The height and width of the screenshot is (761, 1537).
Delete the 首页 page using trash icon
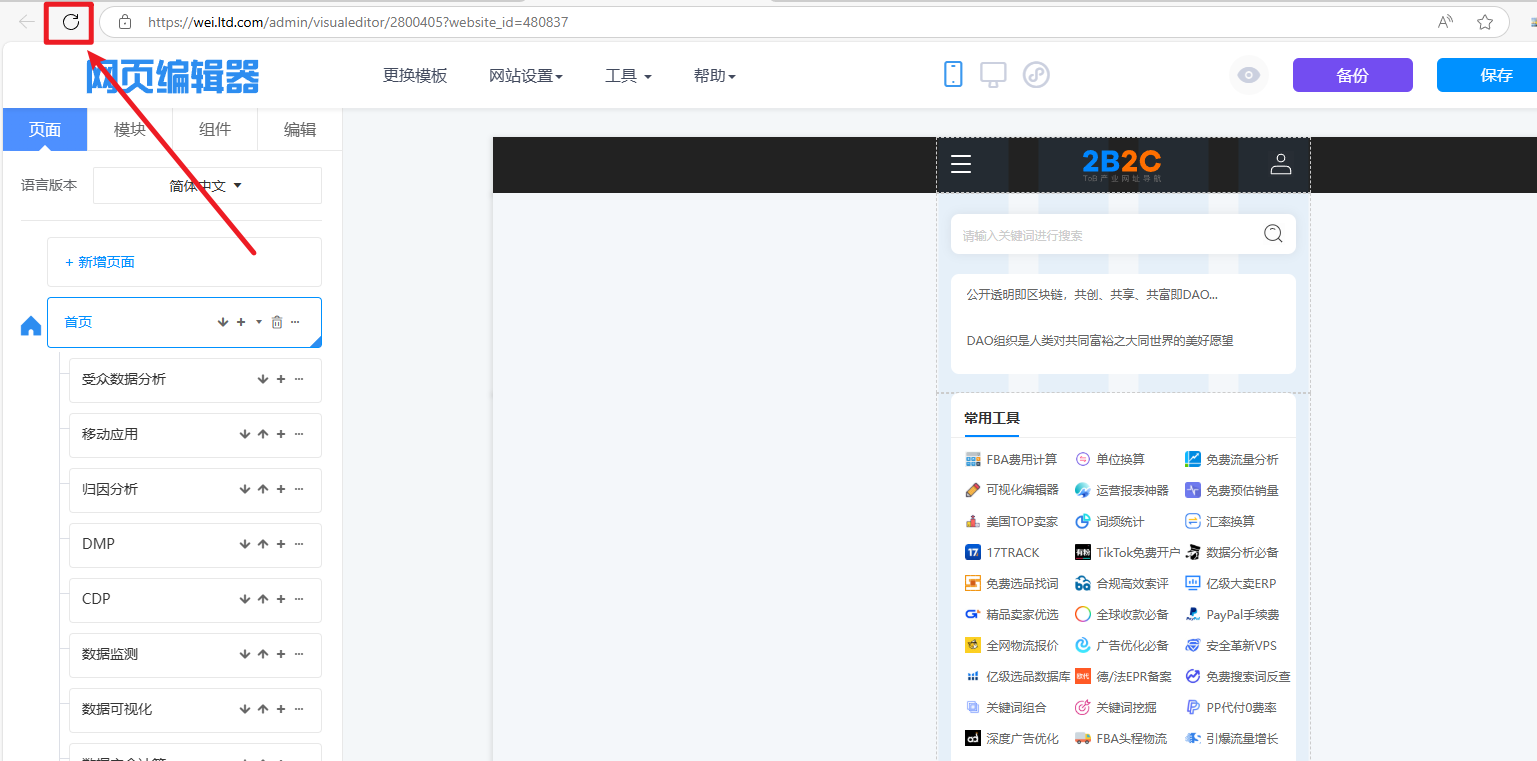point(277,322)
